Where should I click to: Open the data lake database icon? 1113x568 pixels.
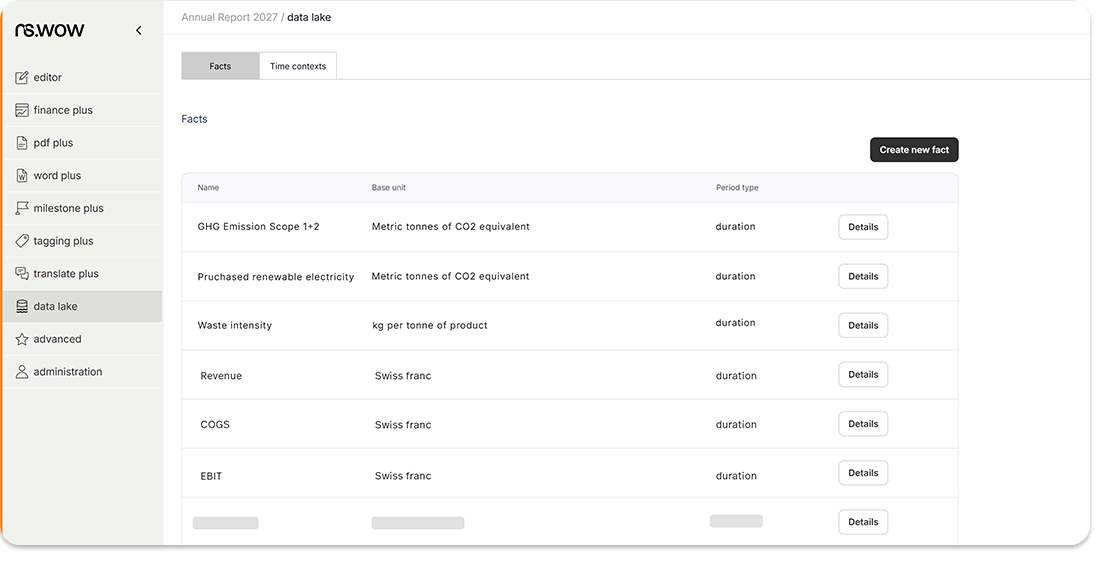coord(22,307)
